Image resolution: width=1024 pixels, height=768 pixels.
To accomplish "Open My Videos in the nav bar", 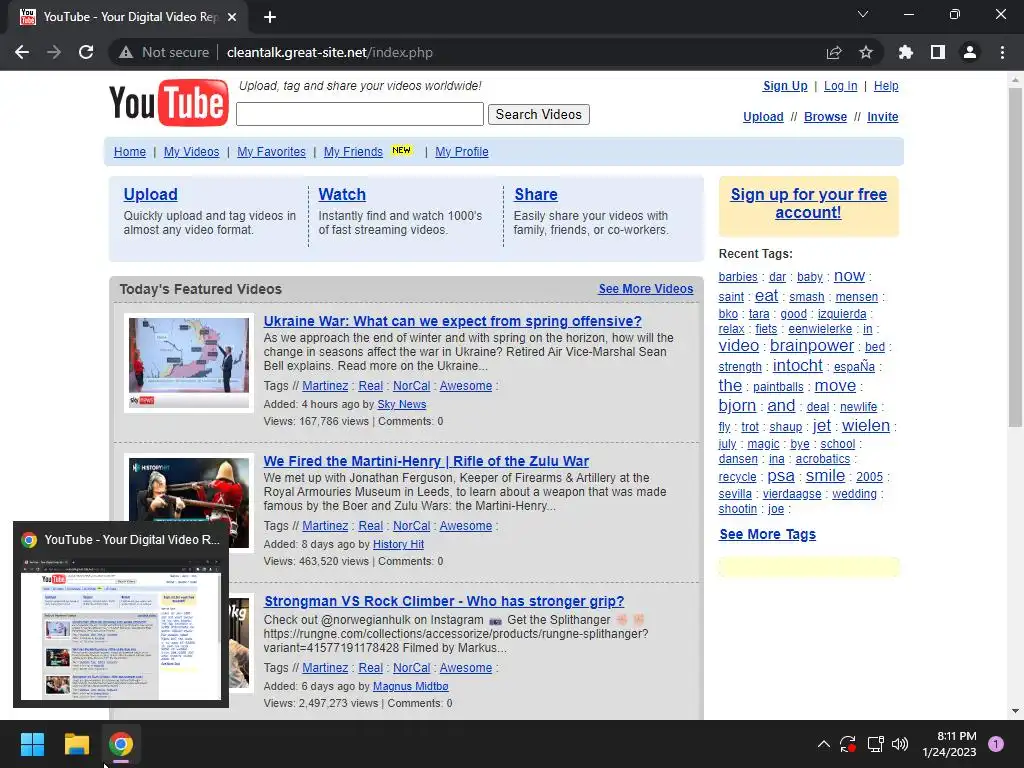I will click(x=191, y=152).
